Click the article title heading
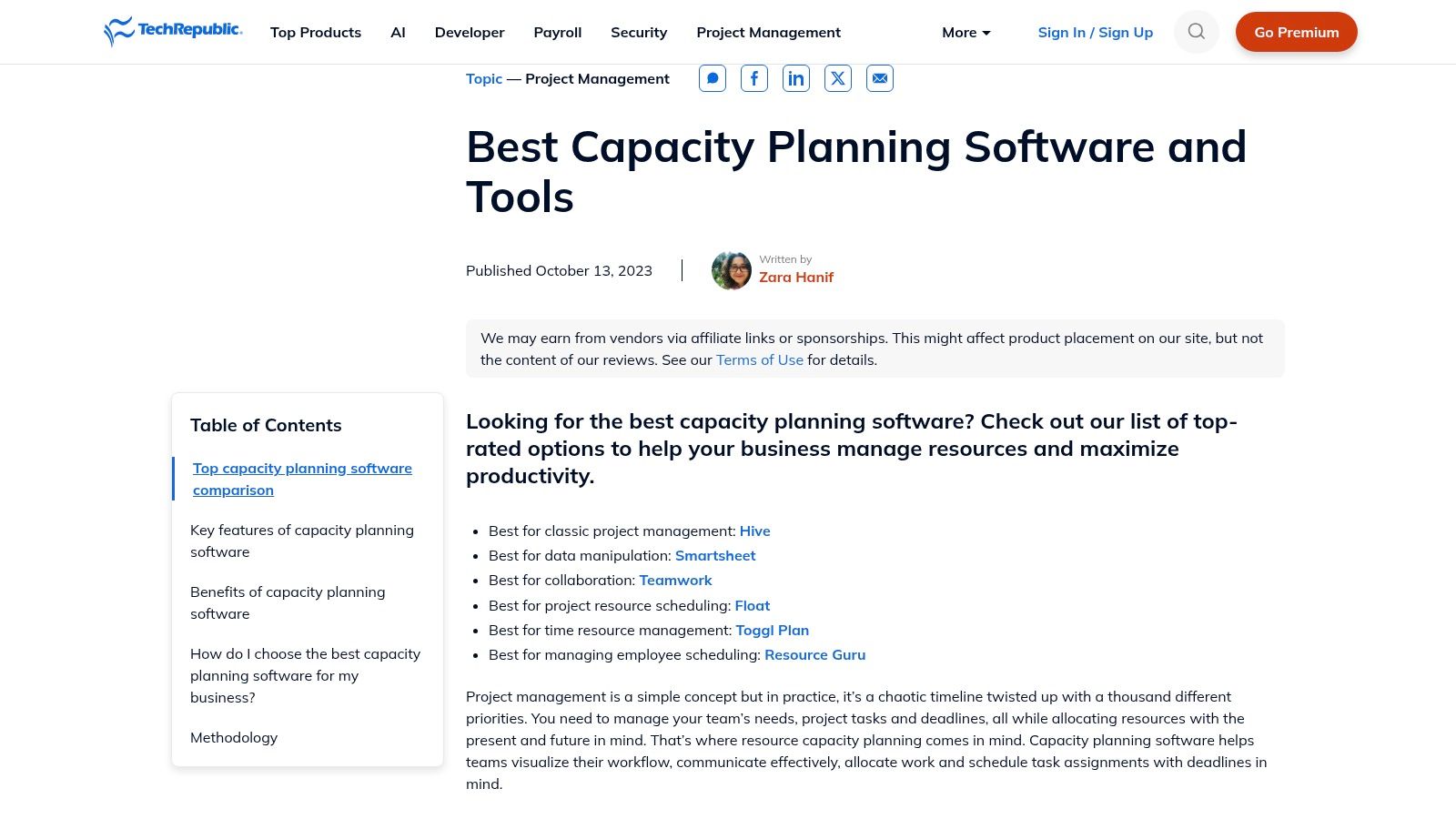This screenshot has width=1456, height=819. pyautogui.click(x=856, y=172)
